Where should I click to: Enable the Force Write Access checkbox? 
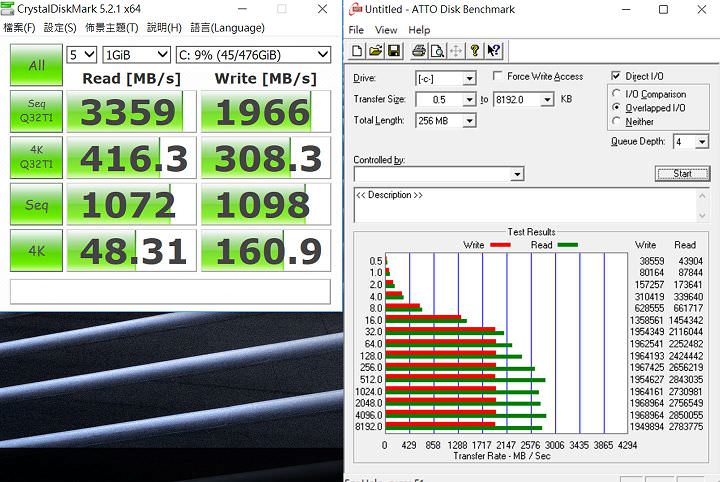tap(498, 77)
